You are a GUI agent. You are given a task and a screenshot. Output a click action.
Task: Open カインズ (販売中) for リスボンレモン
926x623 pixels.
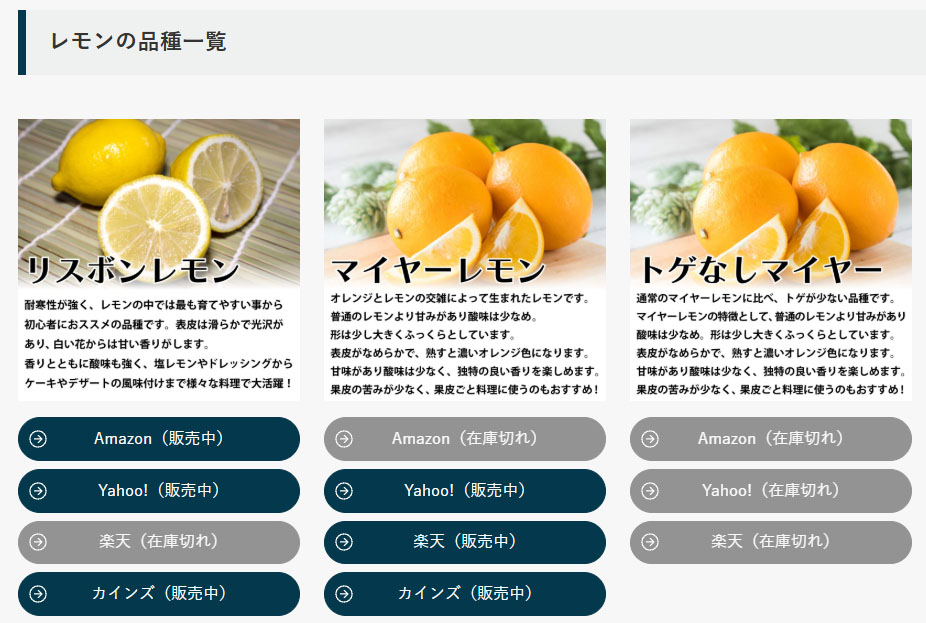[159, 594]
